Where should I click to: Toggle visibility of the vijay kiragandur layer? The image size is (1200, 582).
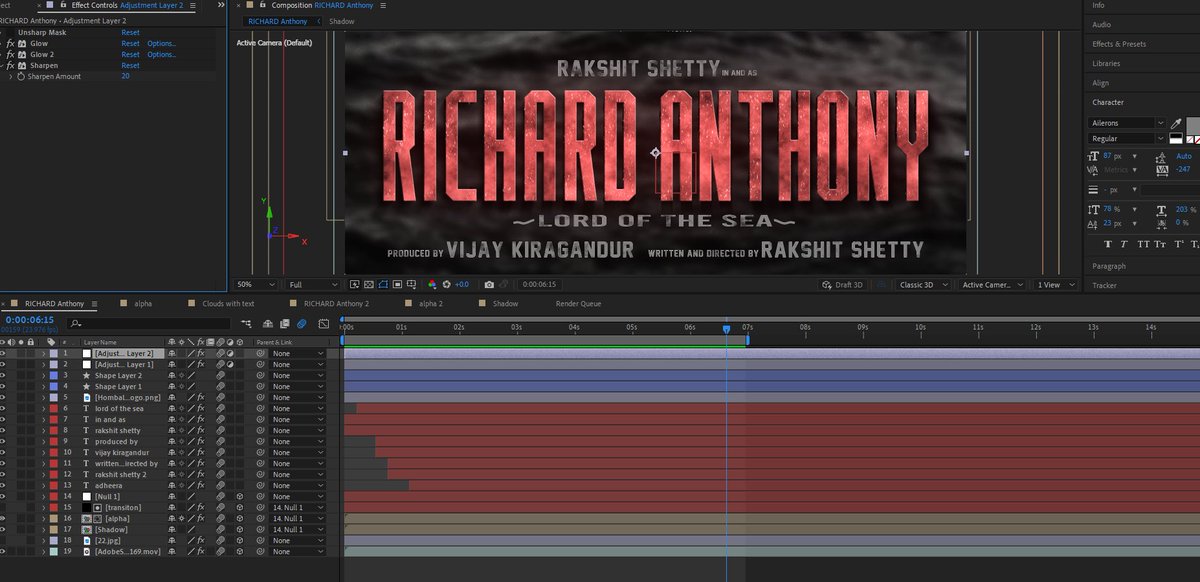tap(3, 452)
